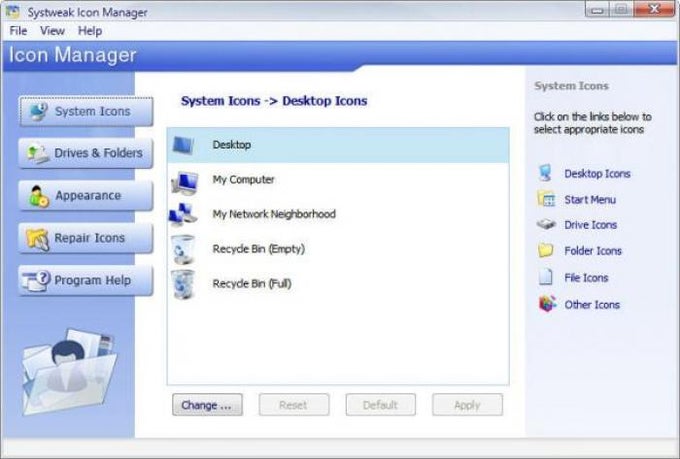Go to the Drive Icons link

(x=590, y=225)
